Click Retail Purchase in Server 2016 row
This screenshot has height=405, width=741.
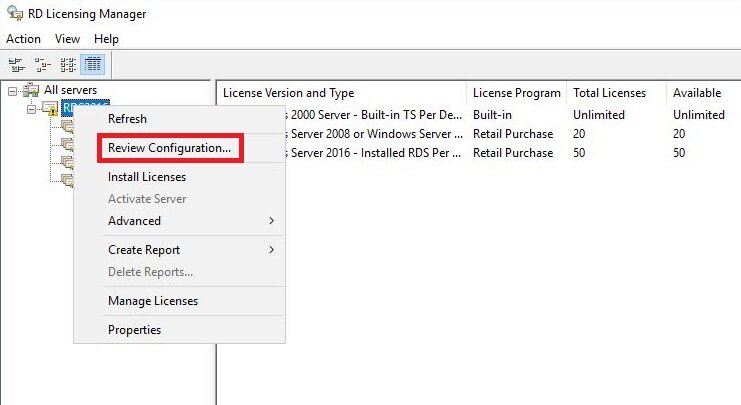point(513,153)
